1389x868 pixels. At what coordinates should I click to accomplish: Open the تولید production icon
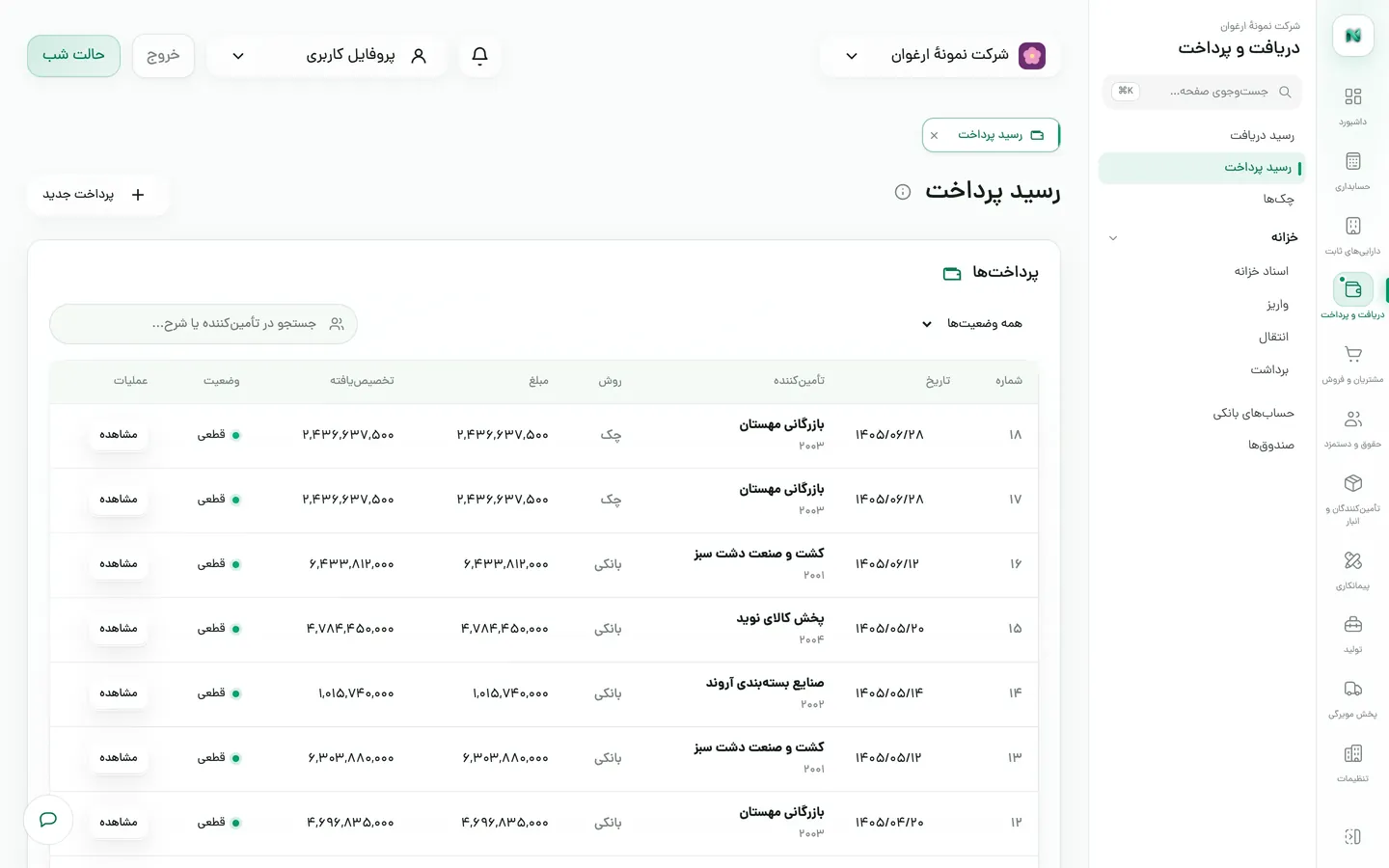[x=1352, y=624]
